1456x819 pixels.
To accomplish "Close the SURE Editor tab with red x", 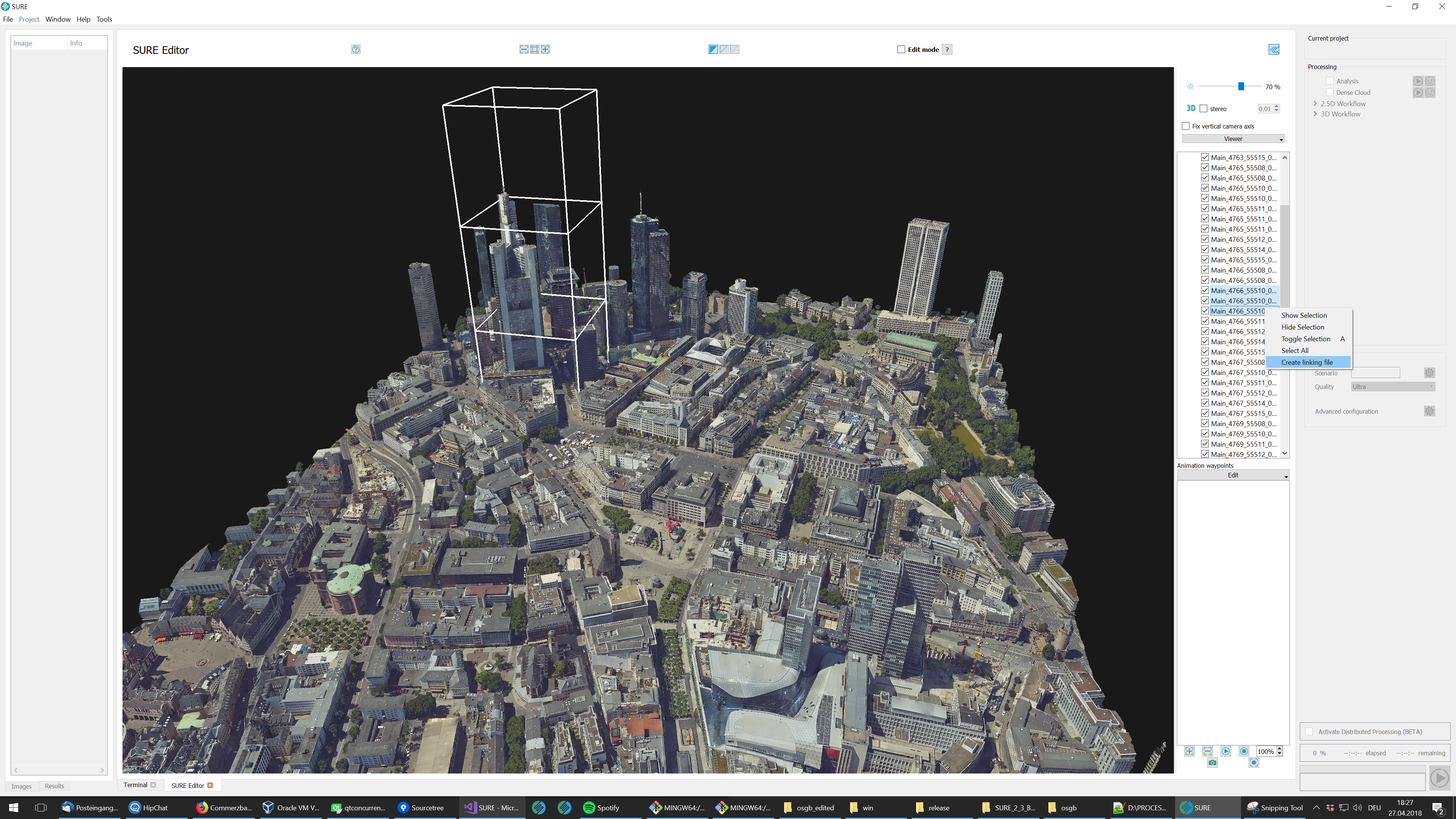I will click(210, 785).
